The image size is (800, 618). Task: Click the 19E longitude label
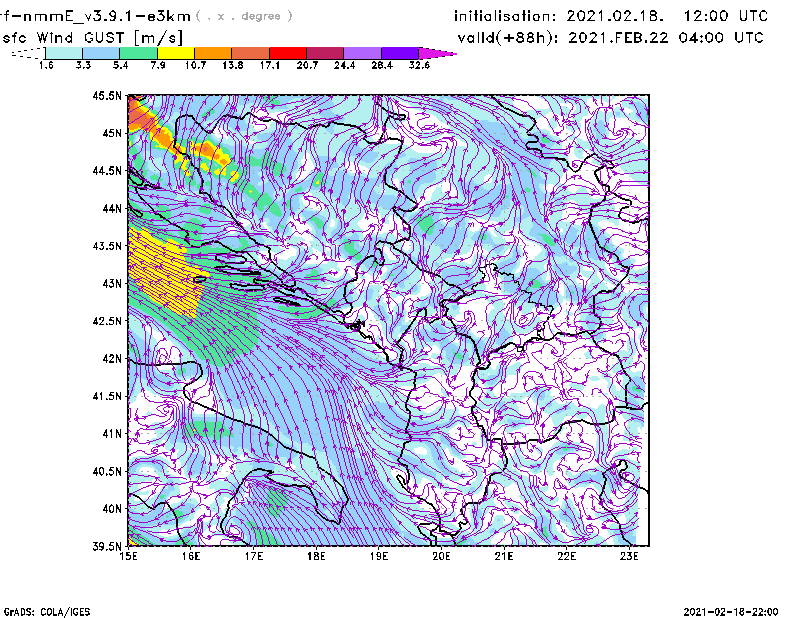pyautogui.click(x=379, y=556)
